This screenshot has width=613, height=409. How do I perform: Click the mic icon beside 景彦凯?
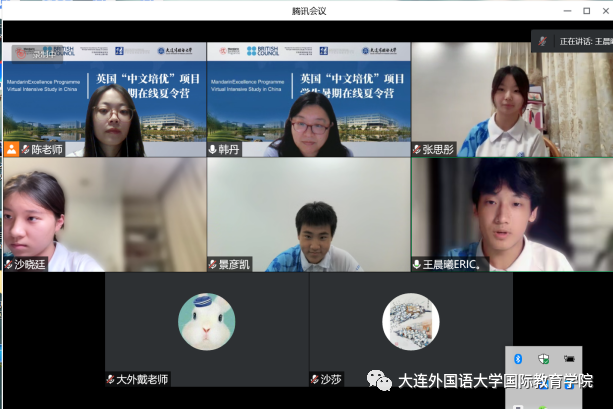[x=213, y=264]
